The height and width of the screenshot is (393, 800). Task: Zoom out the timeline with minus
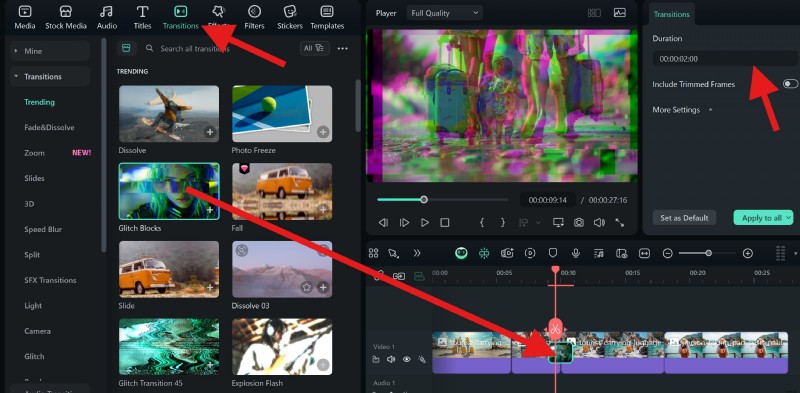(x=668, y=253)
